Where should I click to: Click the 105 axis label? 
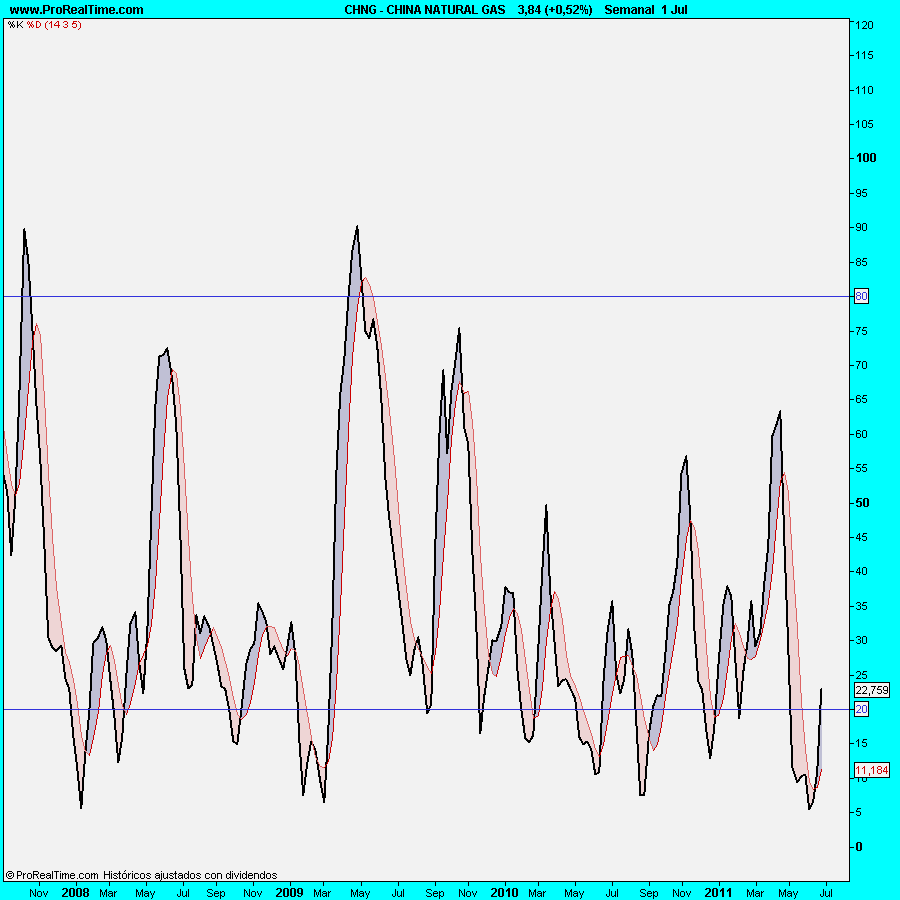(864, 124)
